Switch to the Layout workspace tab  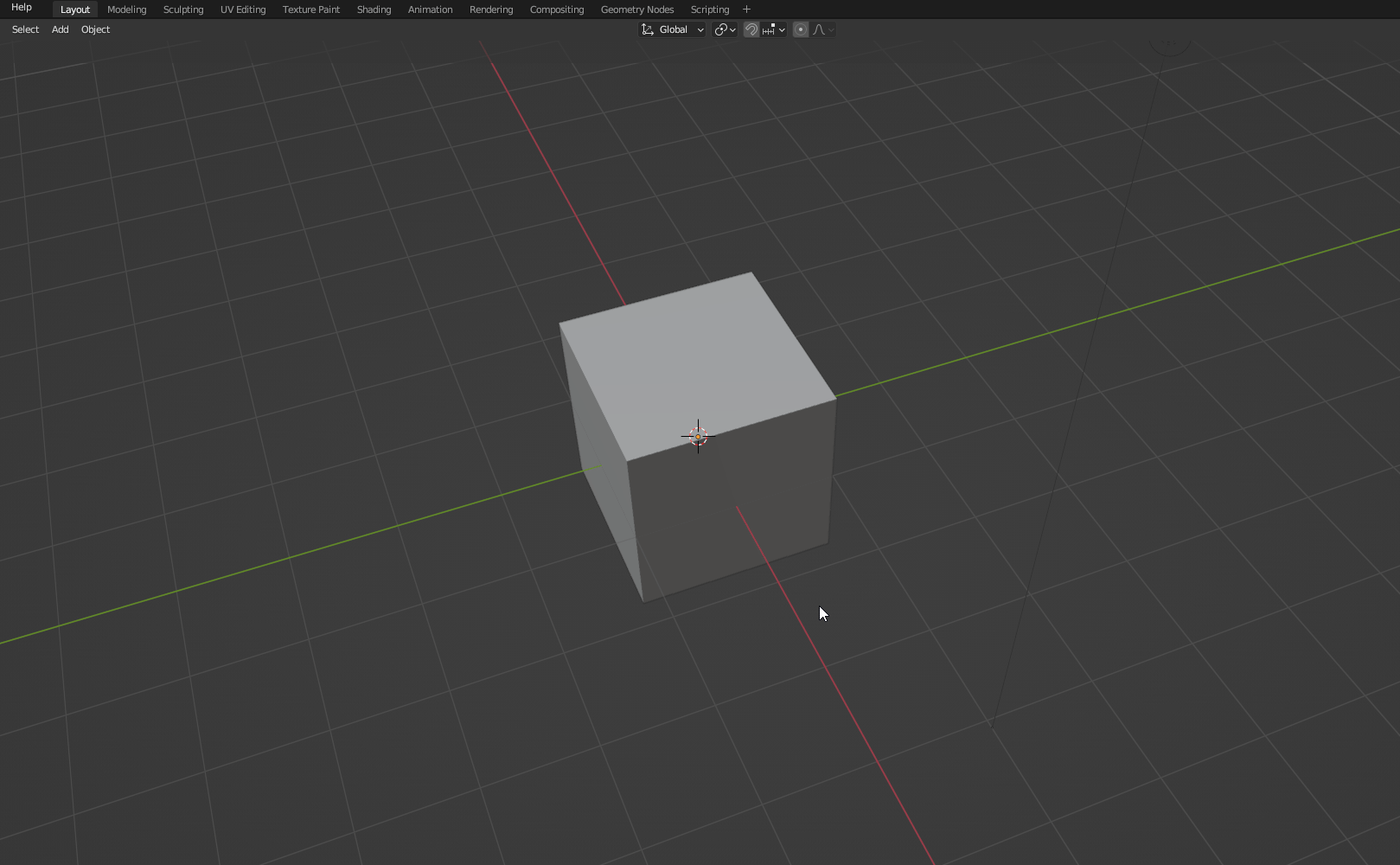coord(75,10)
